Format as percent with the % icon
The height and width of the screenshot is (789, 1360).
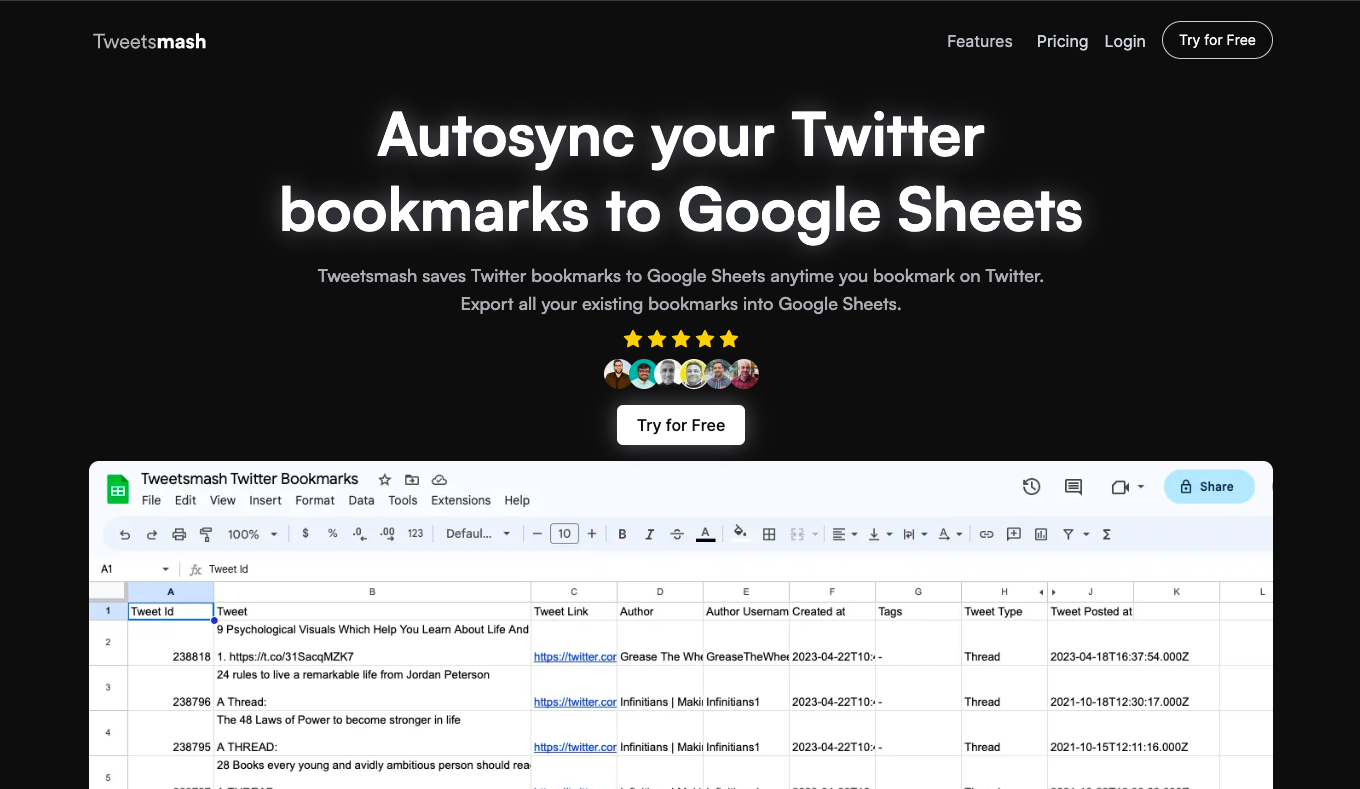[332, 534]
